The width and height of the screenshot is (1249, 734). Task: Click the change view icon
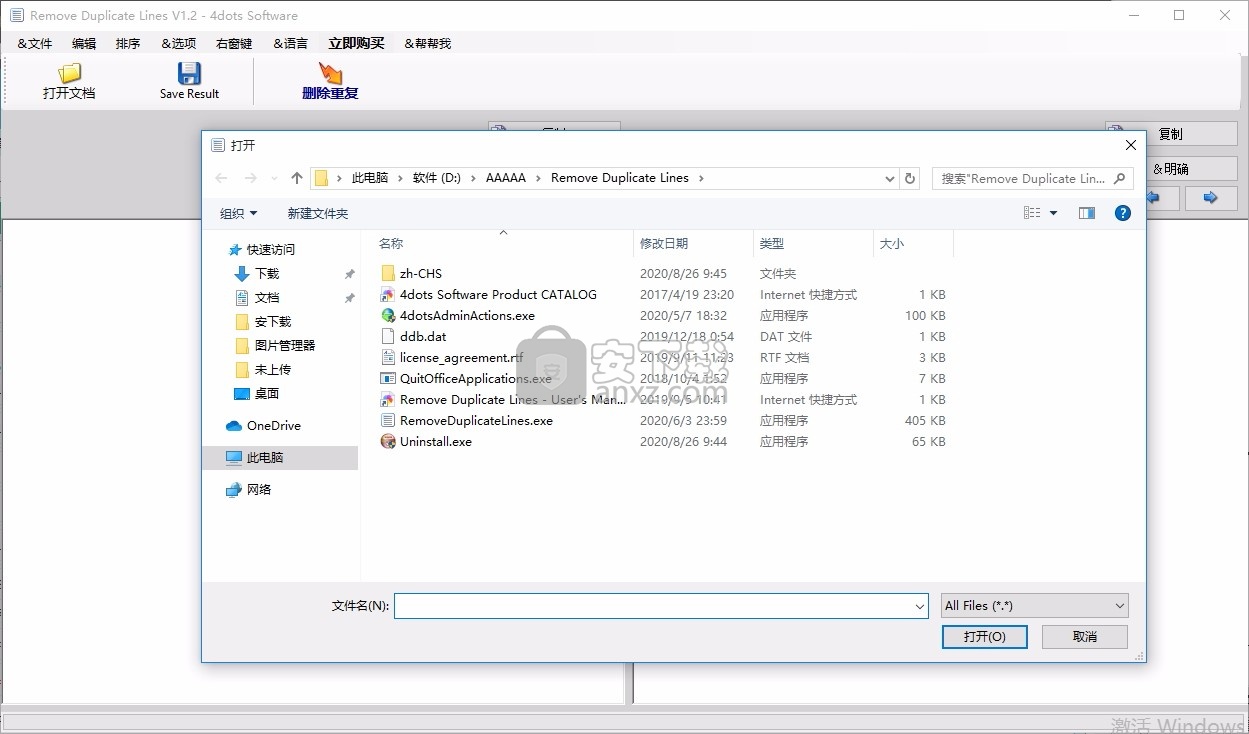(x=1032, y=213)
